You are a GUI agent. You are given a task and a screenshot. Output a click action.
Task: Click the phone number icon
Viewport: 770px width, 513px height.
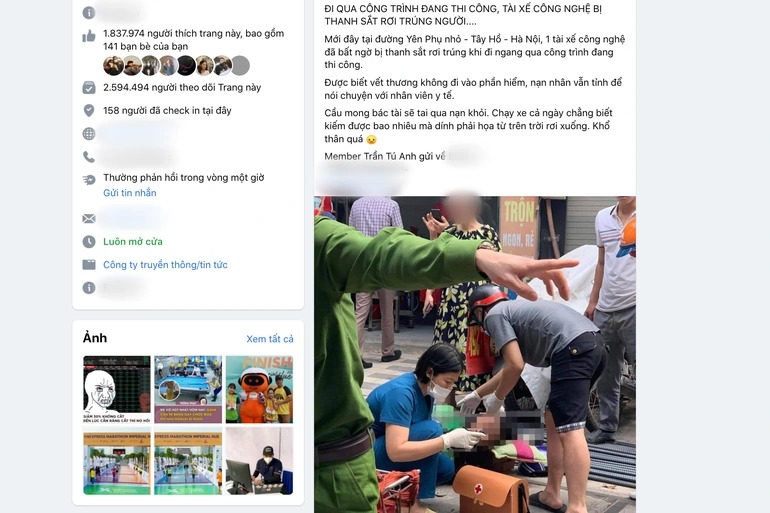[x=89, y=157]
